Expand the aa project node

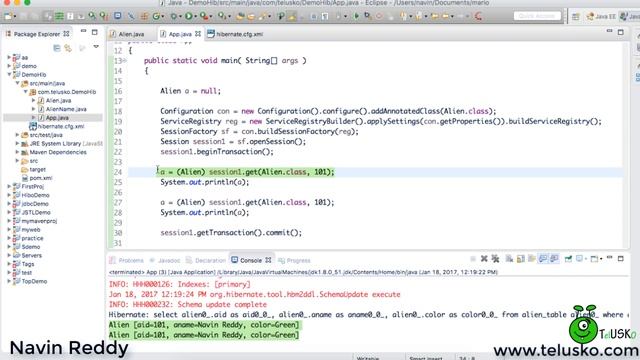[9, 58]
